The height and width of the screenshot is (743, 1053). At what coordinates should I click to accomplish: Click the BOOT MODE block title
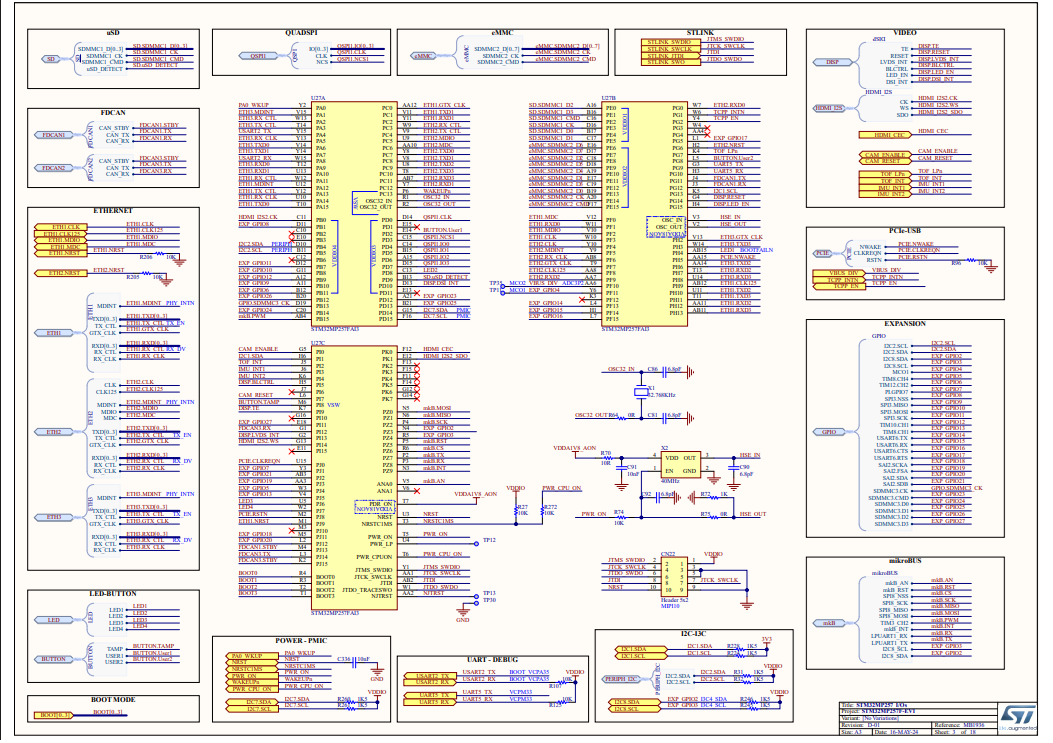click(113, 699)
